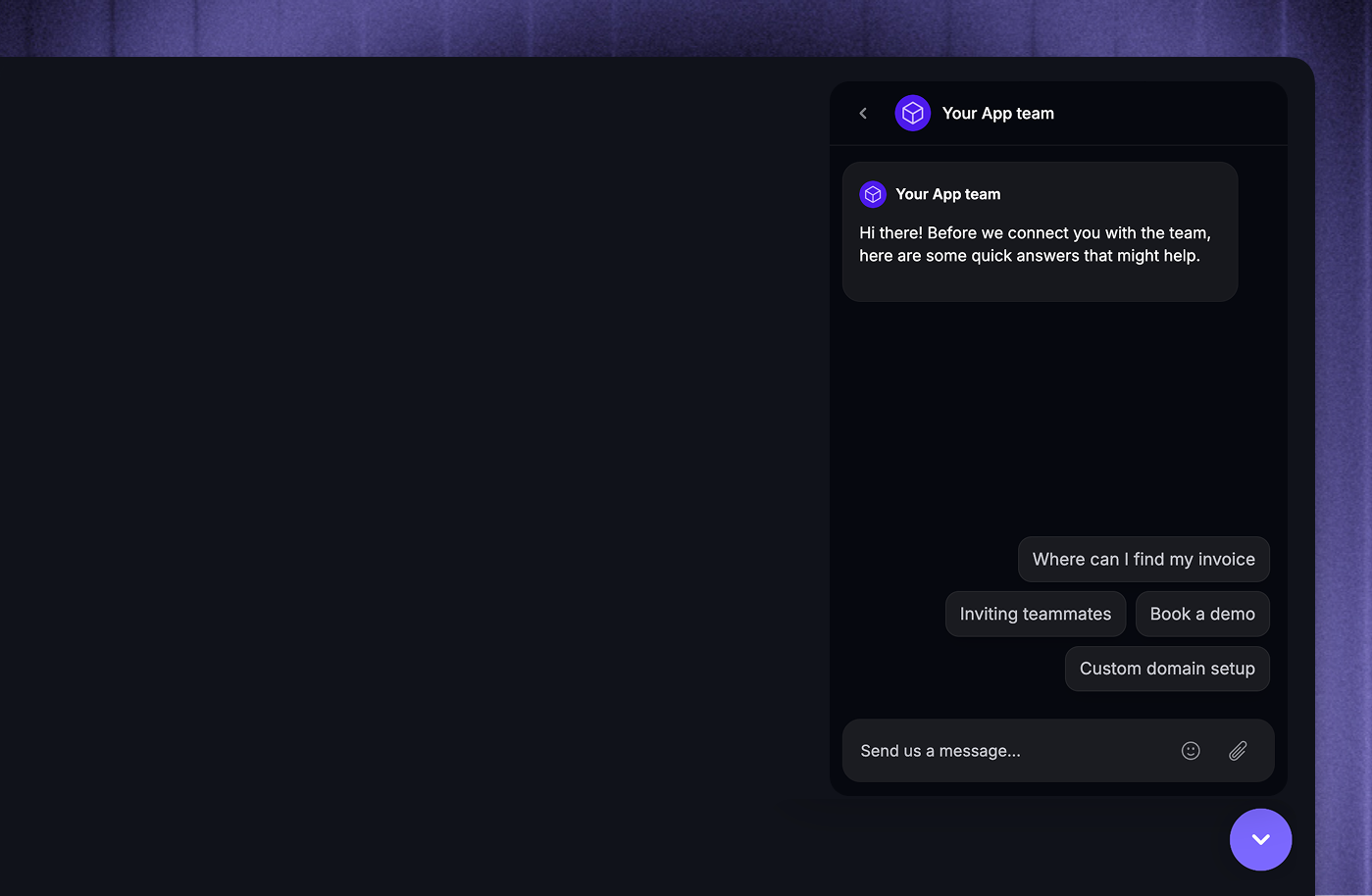Choose 'Where can I find my invoice'
Image resolution: width=1372 pixels, height=896 pixels.
click(1143, 559)
